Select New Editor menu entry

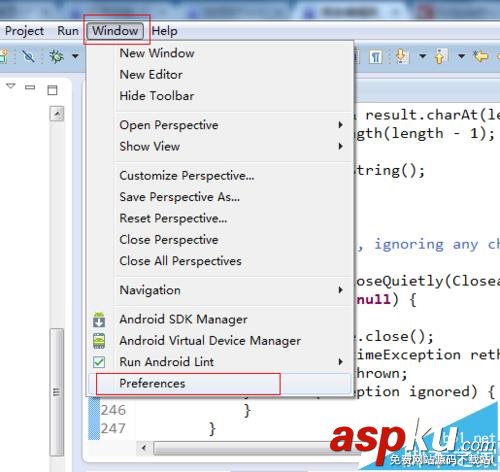click(x=219, y=75)
